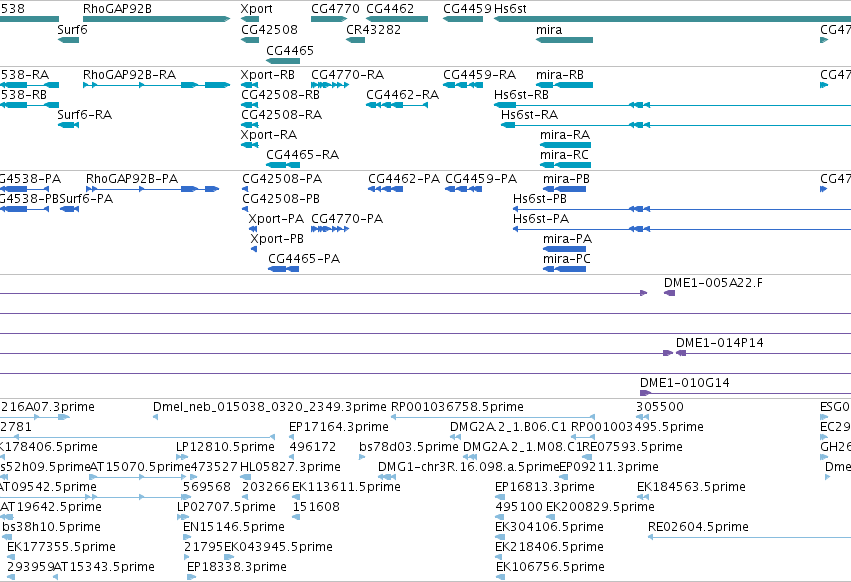The image size is (851, 582).
Task: Select the mira-RA transcript
Action: 566,145
